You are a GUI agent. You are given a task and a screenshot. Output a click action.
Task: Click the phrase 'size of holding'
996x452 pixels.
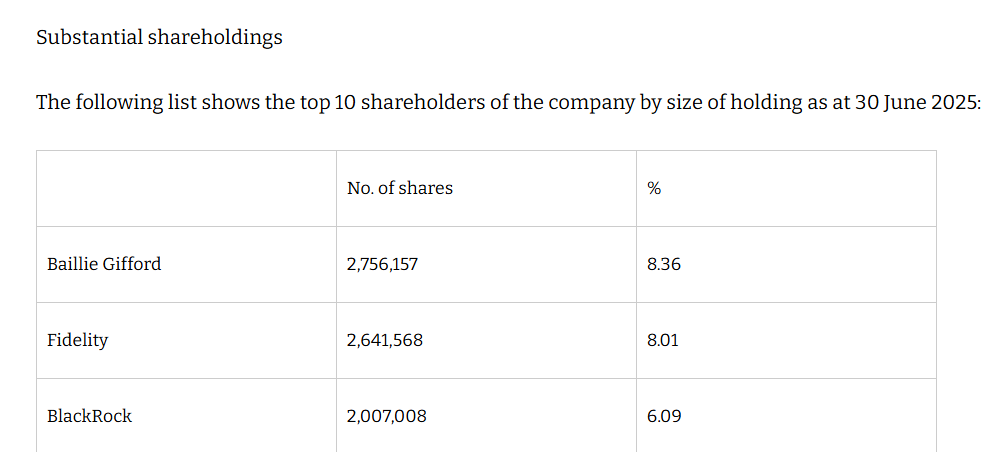point(733,102)
